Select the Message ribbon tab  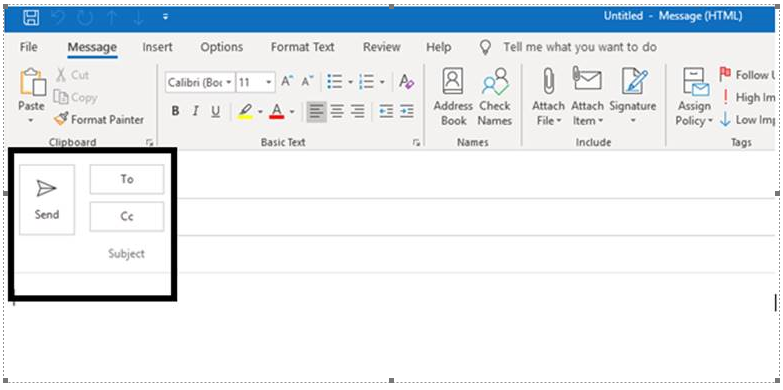tap(92, 47)
